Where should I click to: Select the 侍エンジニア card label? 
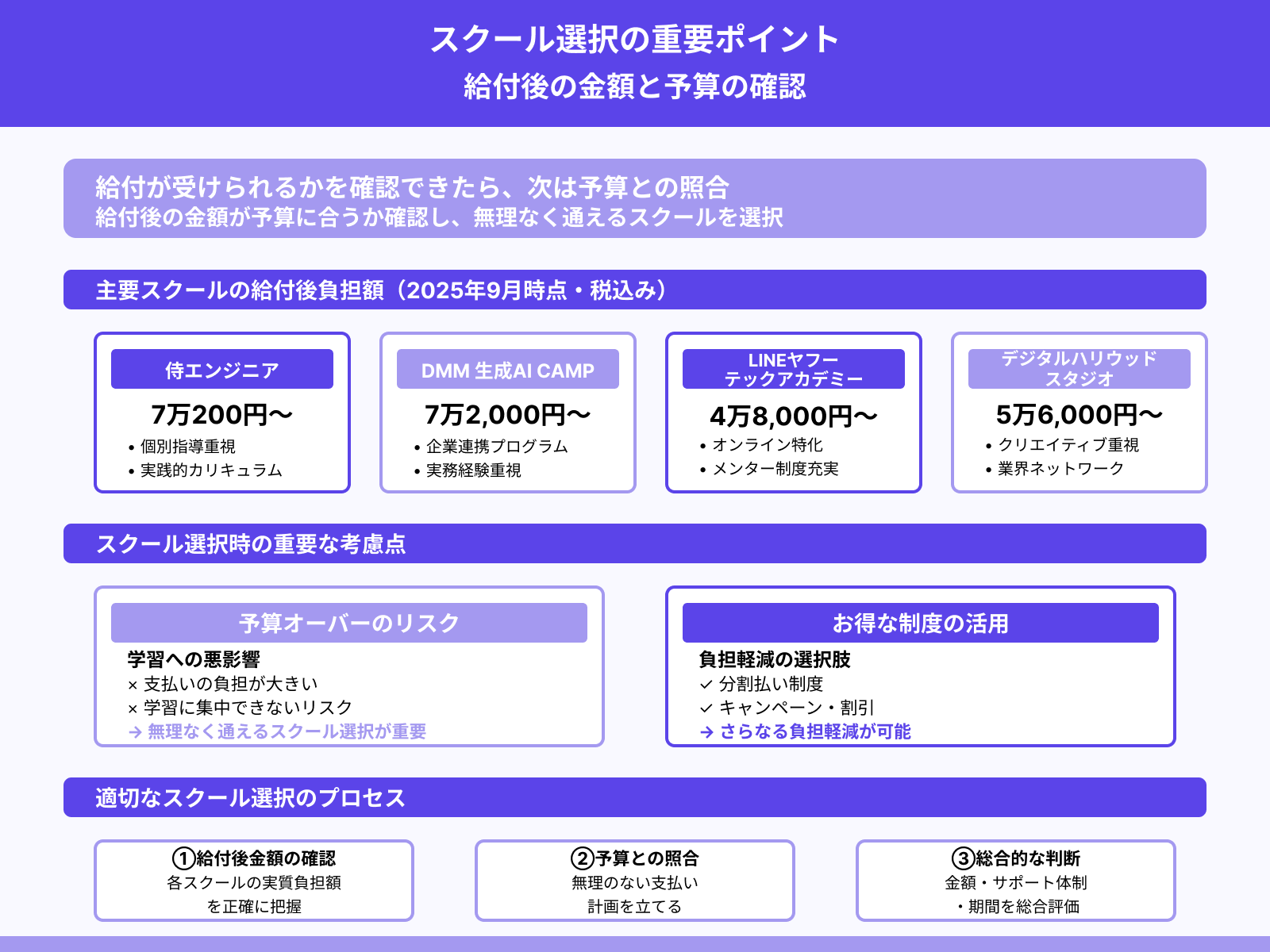click(x=222, y=370)
